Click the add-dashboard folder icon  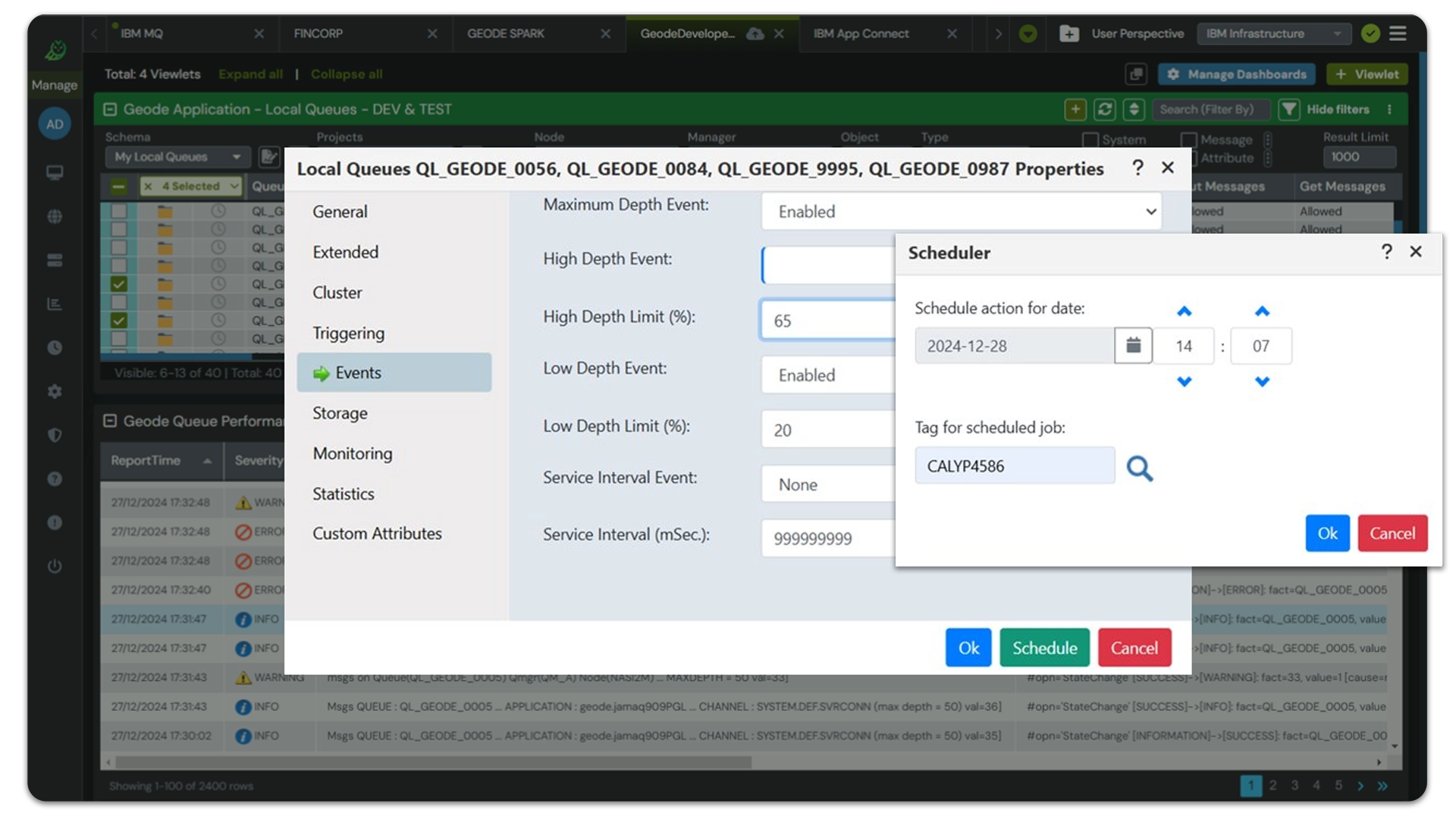1068,33
